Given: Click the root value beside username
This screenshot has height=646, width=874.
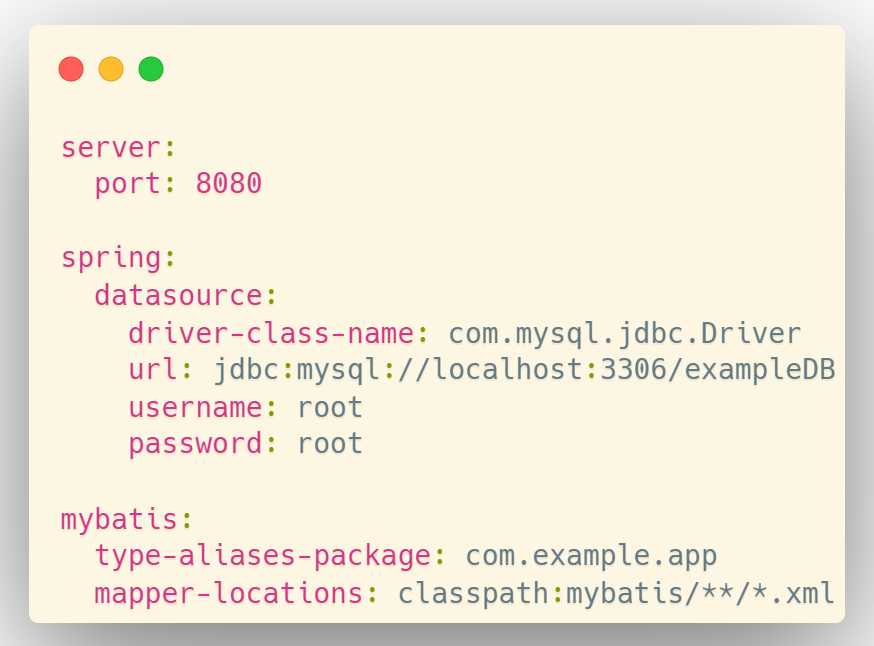Looking at the screenshot, I should pos(329,407).
